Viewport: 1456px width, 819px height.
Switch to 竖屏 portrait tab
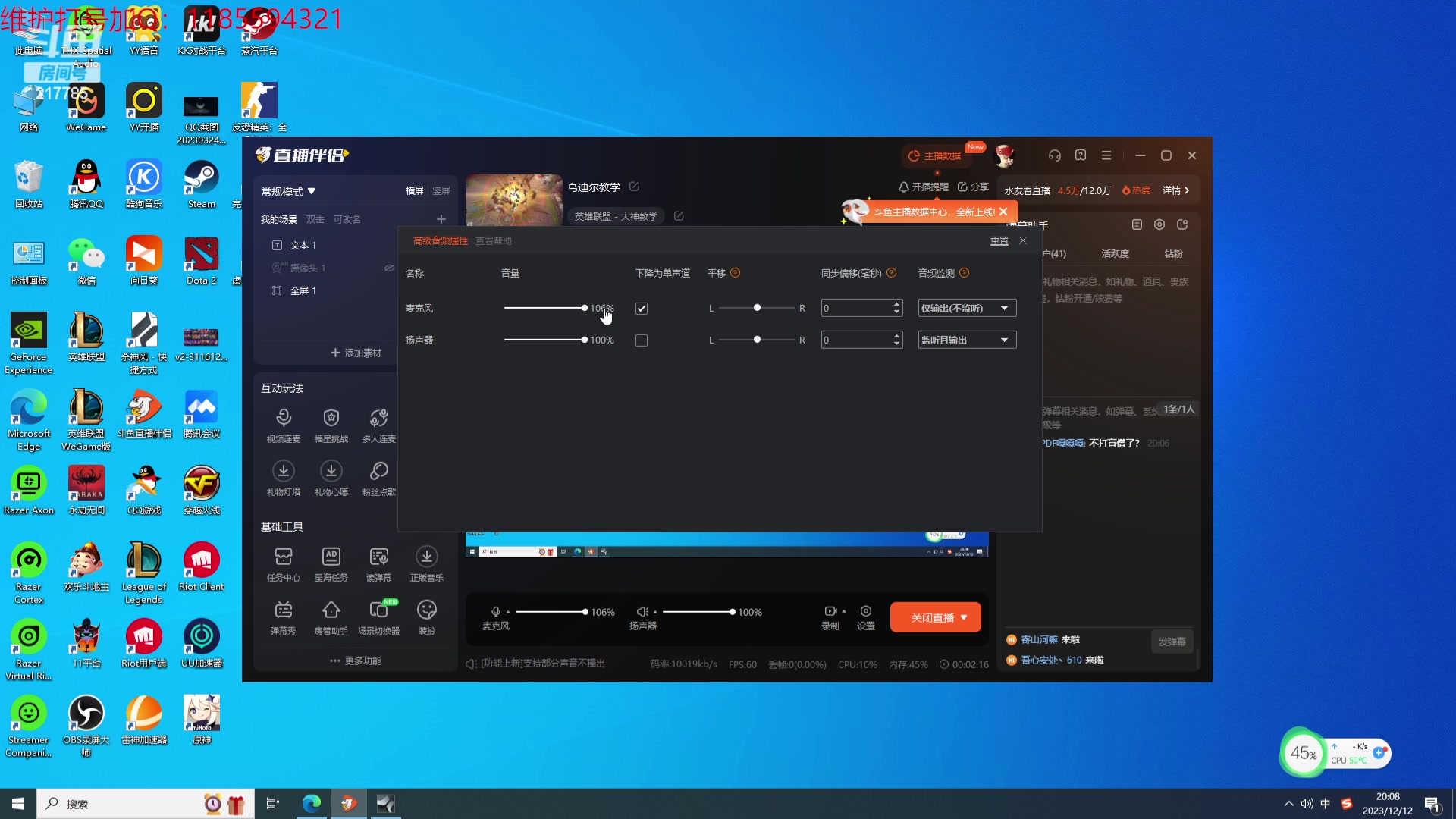[441, 191]
